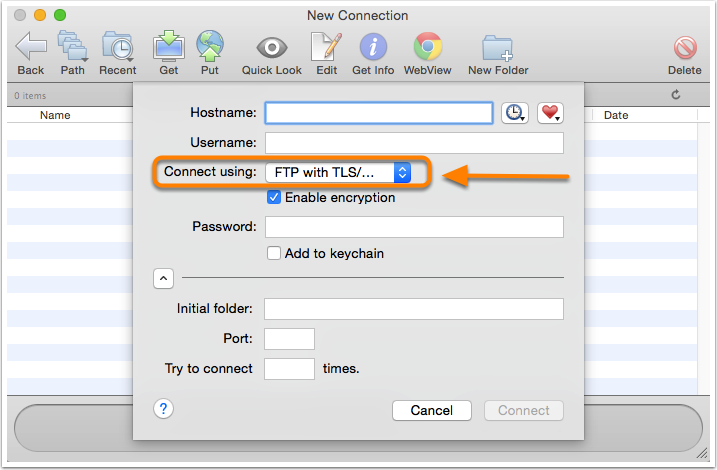Viewport: 717px width, 470px height.
Task: Click the Edit pencil icon
Action: tap(326, 46)
